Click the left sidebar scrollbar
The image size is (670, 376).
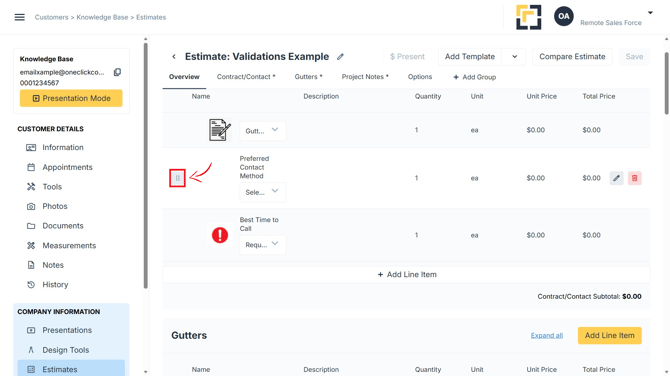[146, 166]
